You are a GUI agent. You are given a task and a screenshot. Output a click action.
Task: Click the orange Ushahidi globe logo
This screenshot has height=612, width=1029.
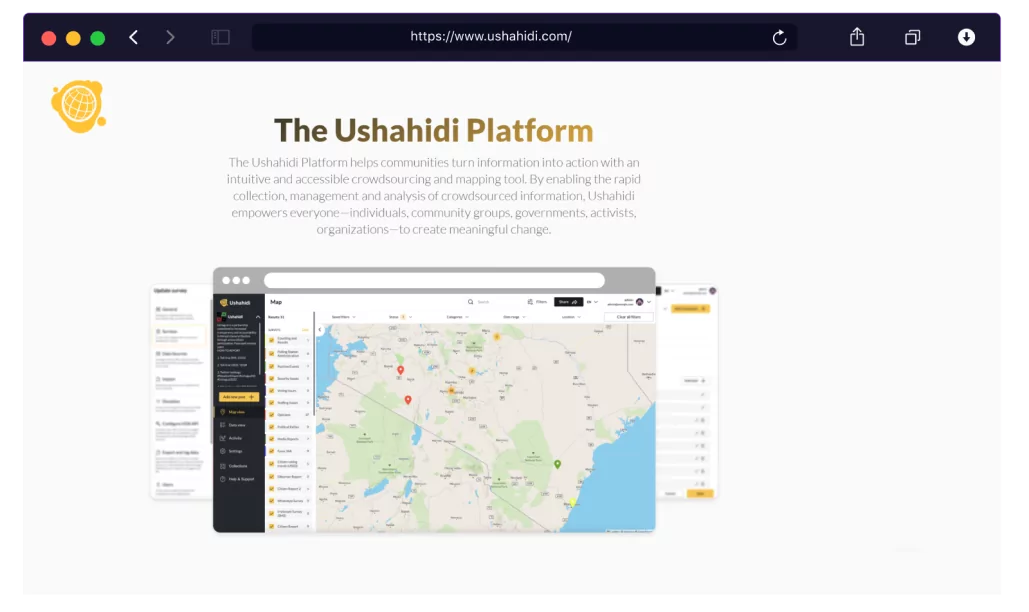(x=79, y=106)
